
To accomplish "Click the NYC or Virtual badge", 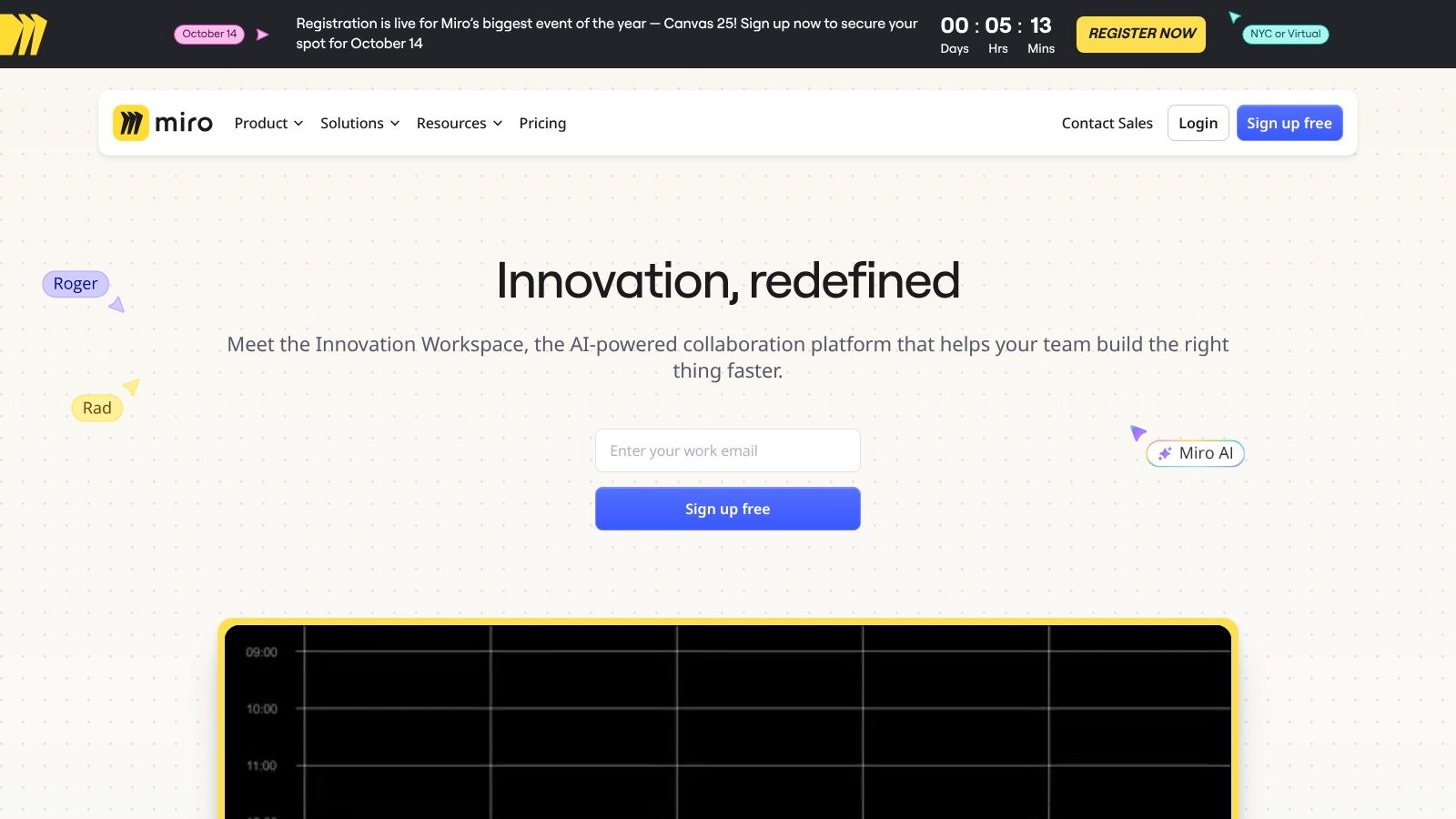I will (x=1285, y=35).
